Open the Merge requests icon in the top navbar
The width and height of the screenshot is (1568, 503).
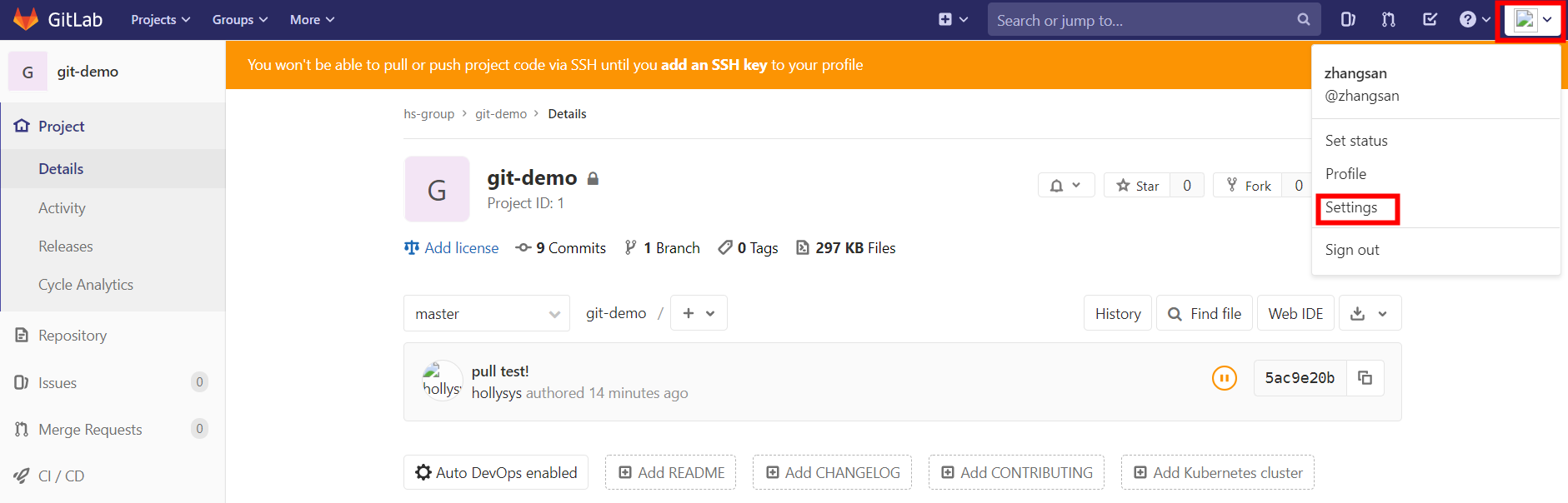click(1389, 19)
